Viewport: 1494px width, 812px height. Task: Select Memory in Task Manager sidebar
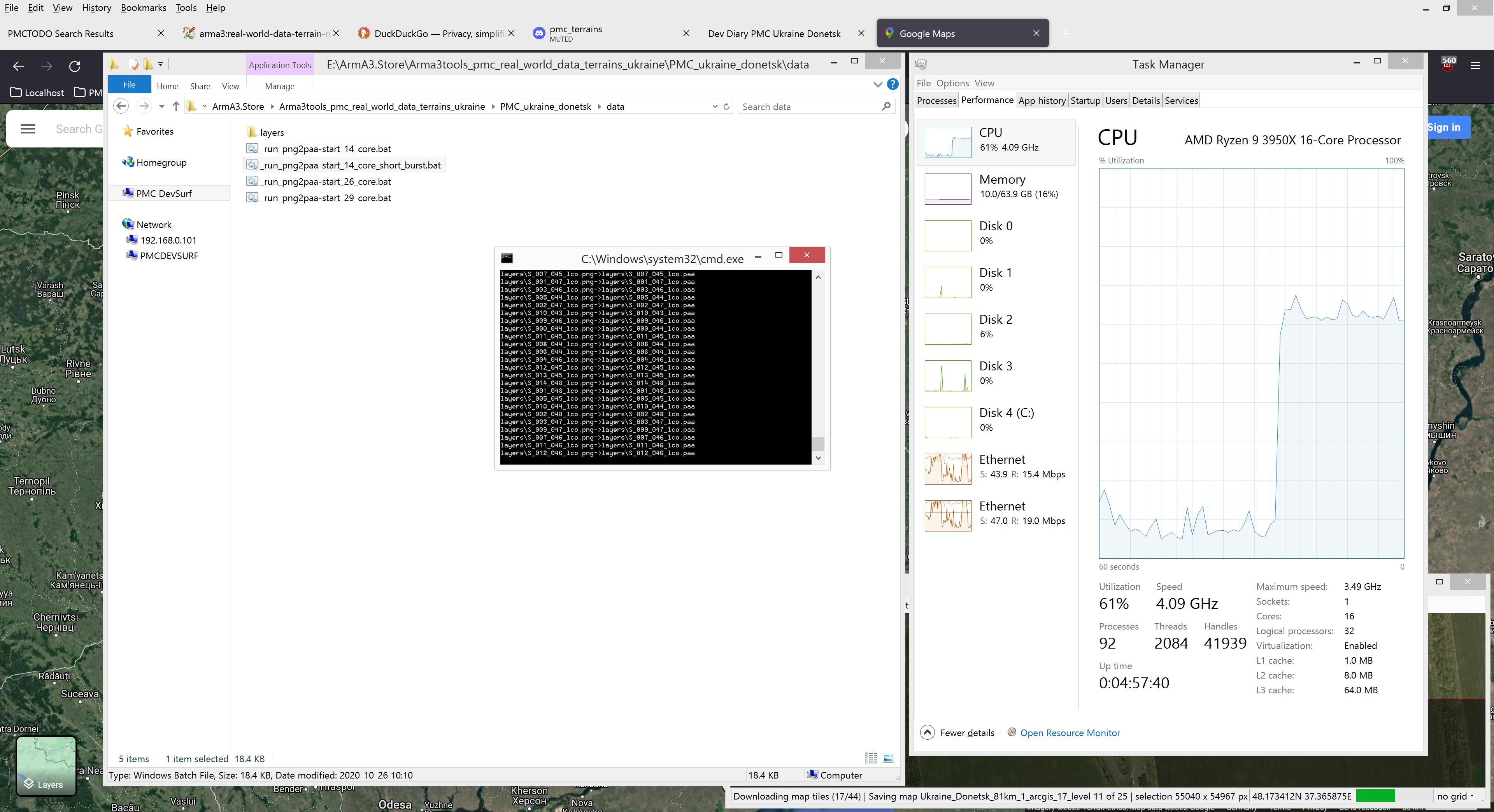click(x=996, y=188)
